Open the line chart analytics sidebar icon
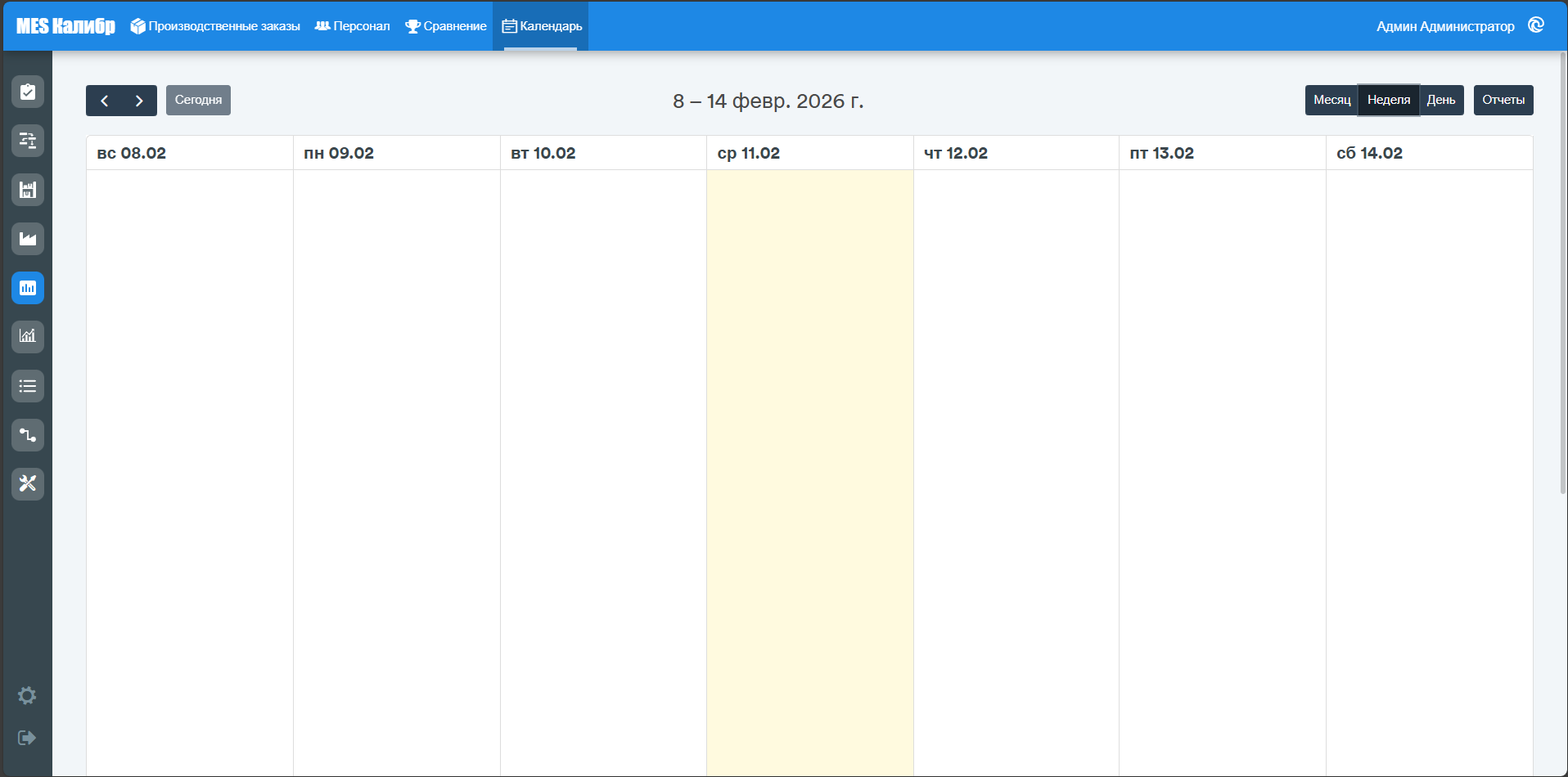 (x=28, y=337)
